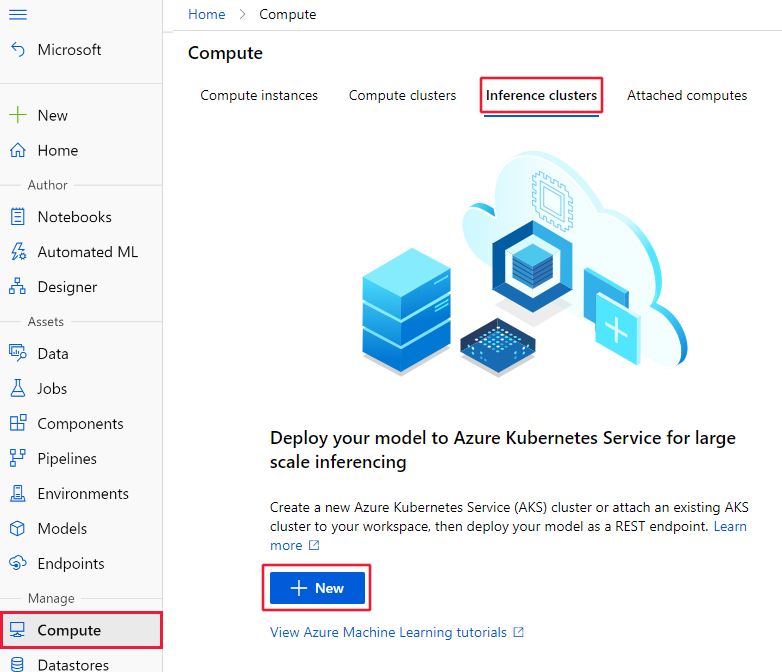
Task: Click the blue New button
Action: pos(317,588)
